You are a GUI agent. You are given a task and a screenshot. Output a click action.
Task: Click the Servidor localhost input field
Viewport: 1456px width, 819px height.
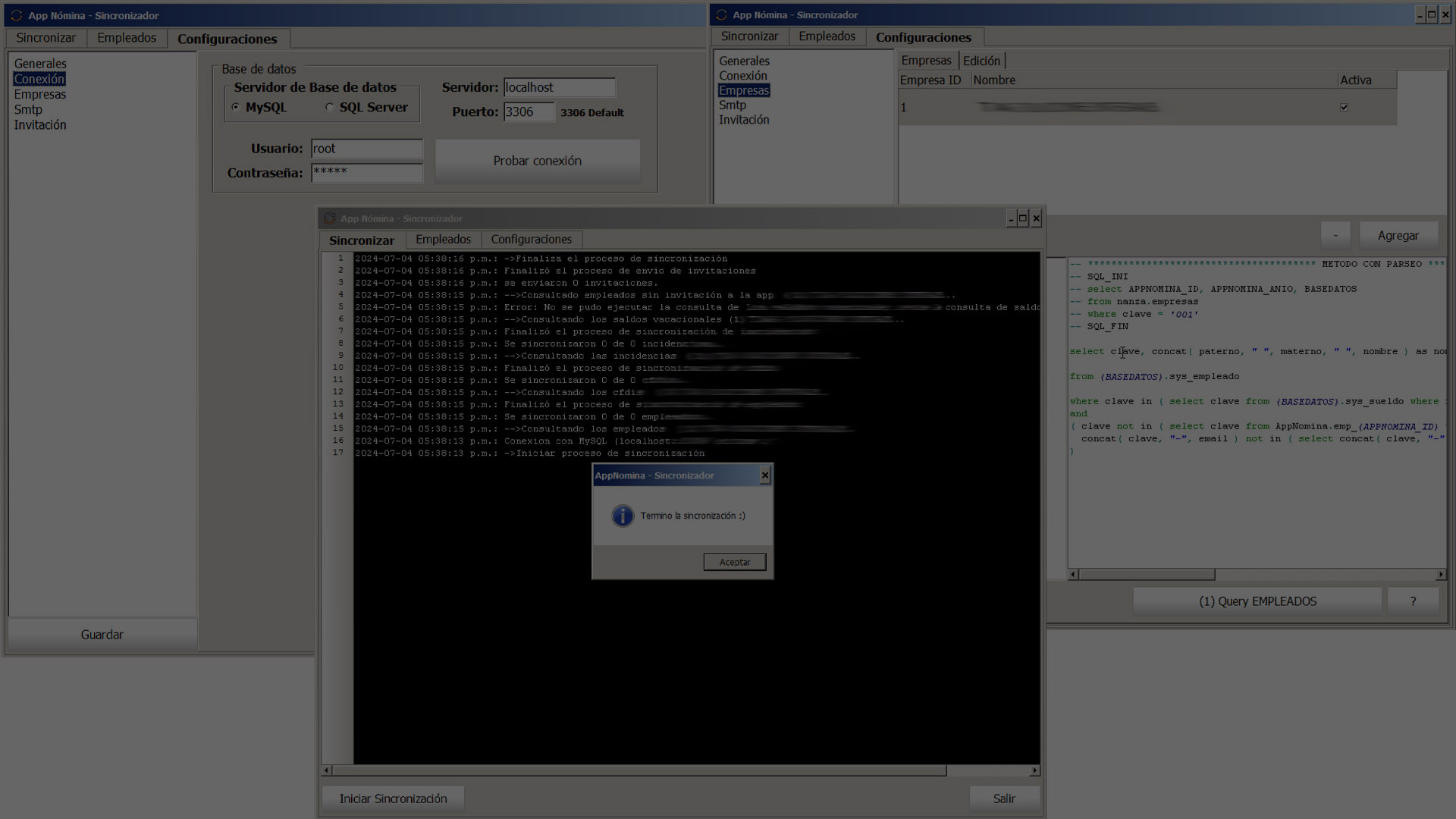pyautogui.click(x=559, y=87)
